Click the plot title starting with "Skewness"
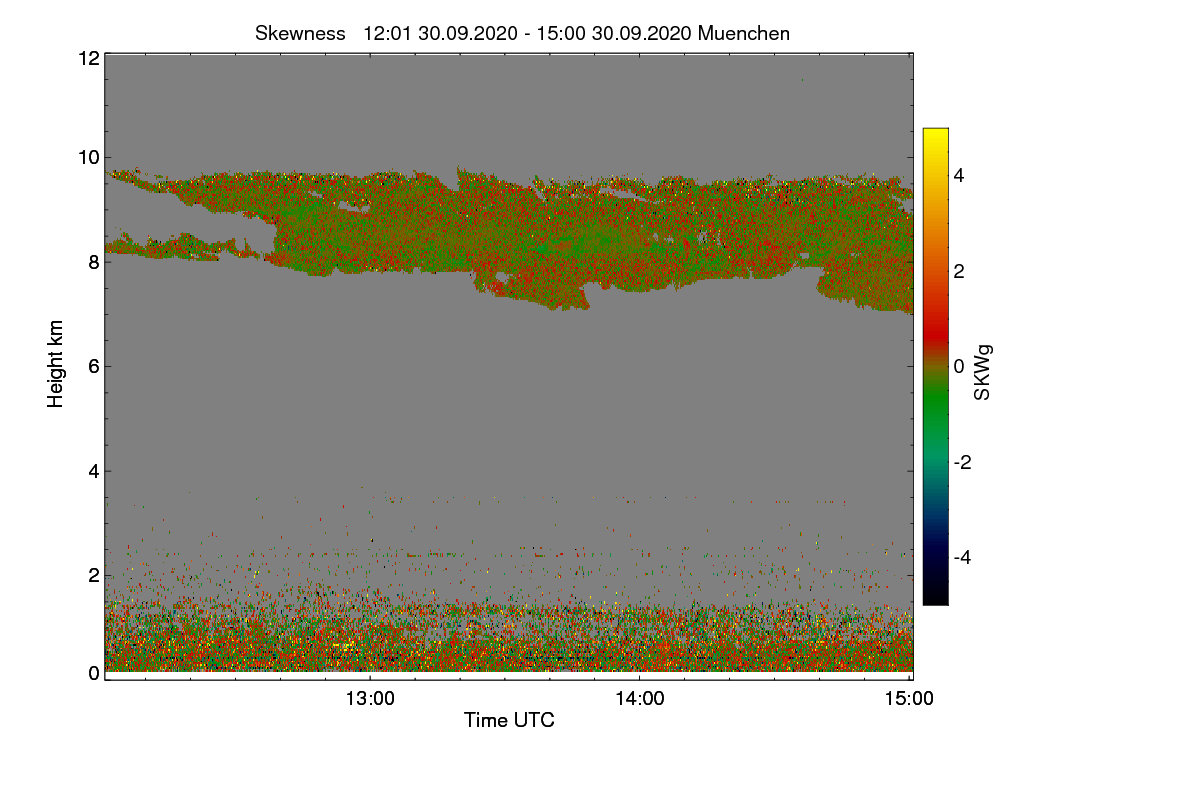 pyautogui.click(x=522, y=33)
